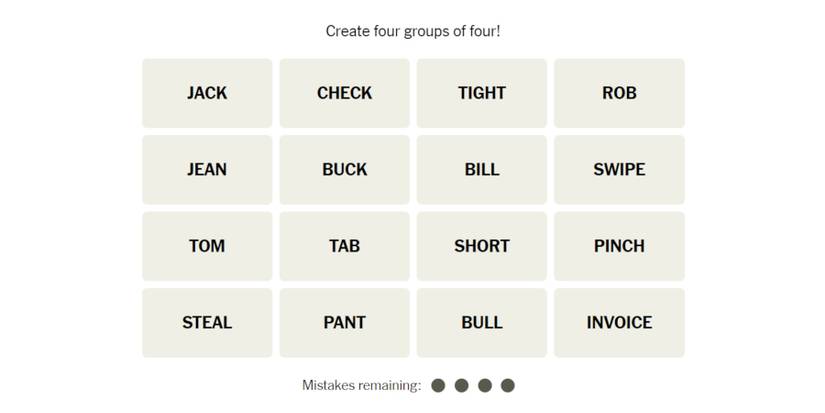Viewport: 825px width, 413px height.
Task: Pick the INVOICE word tile
Action: pyautogui.click(x=619, y=322)
